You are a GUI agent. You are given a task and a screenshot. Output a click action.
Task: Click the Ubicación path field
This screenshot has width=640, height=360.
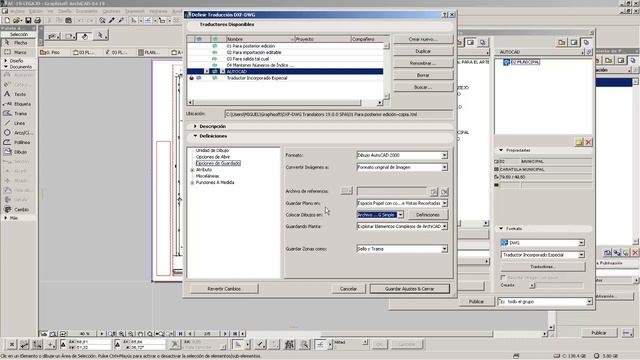tap(338, 115)
